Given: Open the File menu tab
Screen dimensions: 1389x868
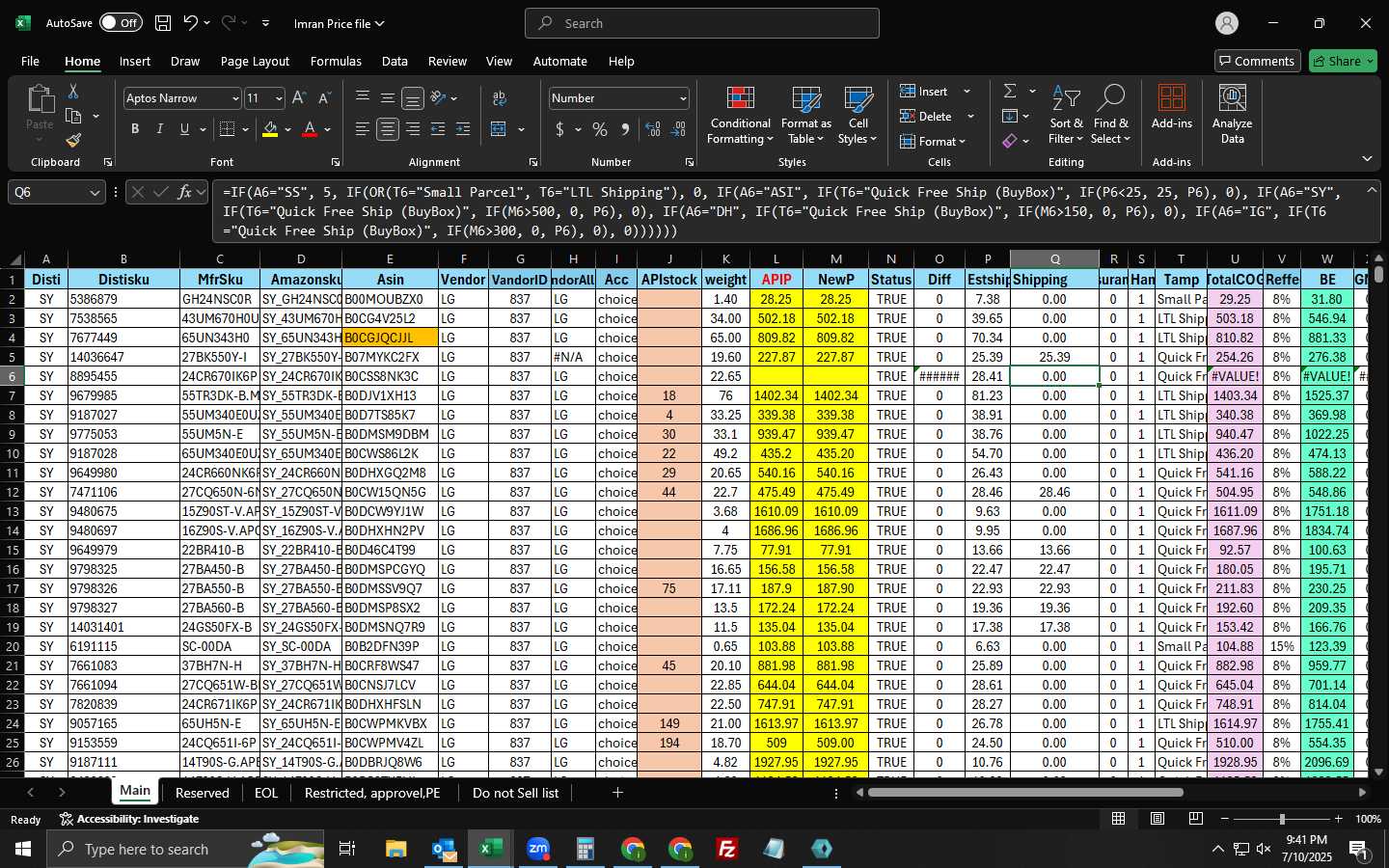Looking at the screenshot, I should pos(31,61).
